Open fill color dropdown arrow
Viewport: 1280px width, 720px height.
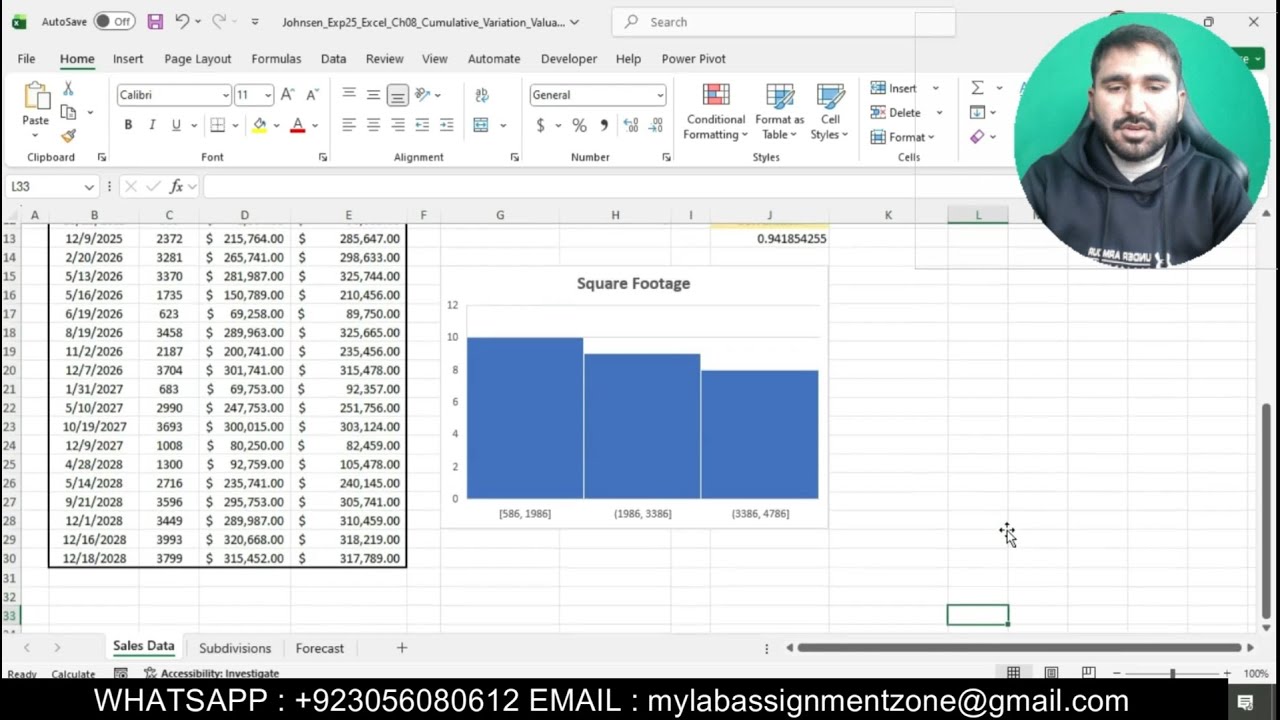[x=276, y=125]
